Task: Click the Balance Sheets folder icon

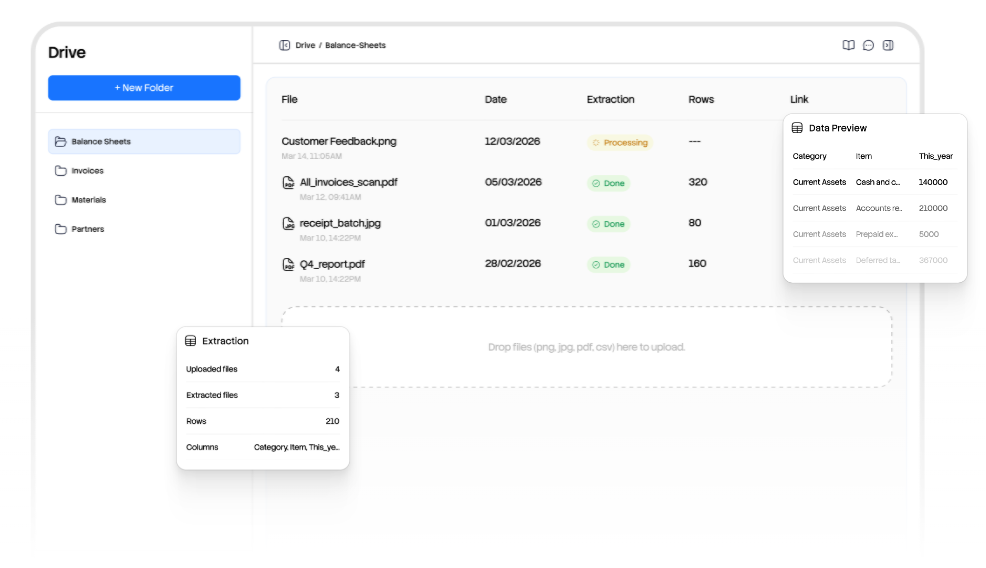Action: click(x=60, y=142)
